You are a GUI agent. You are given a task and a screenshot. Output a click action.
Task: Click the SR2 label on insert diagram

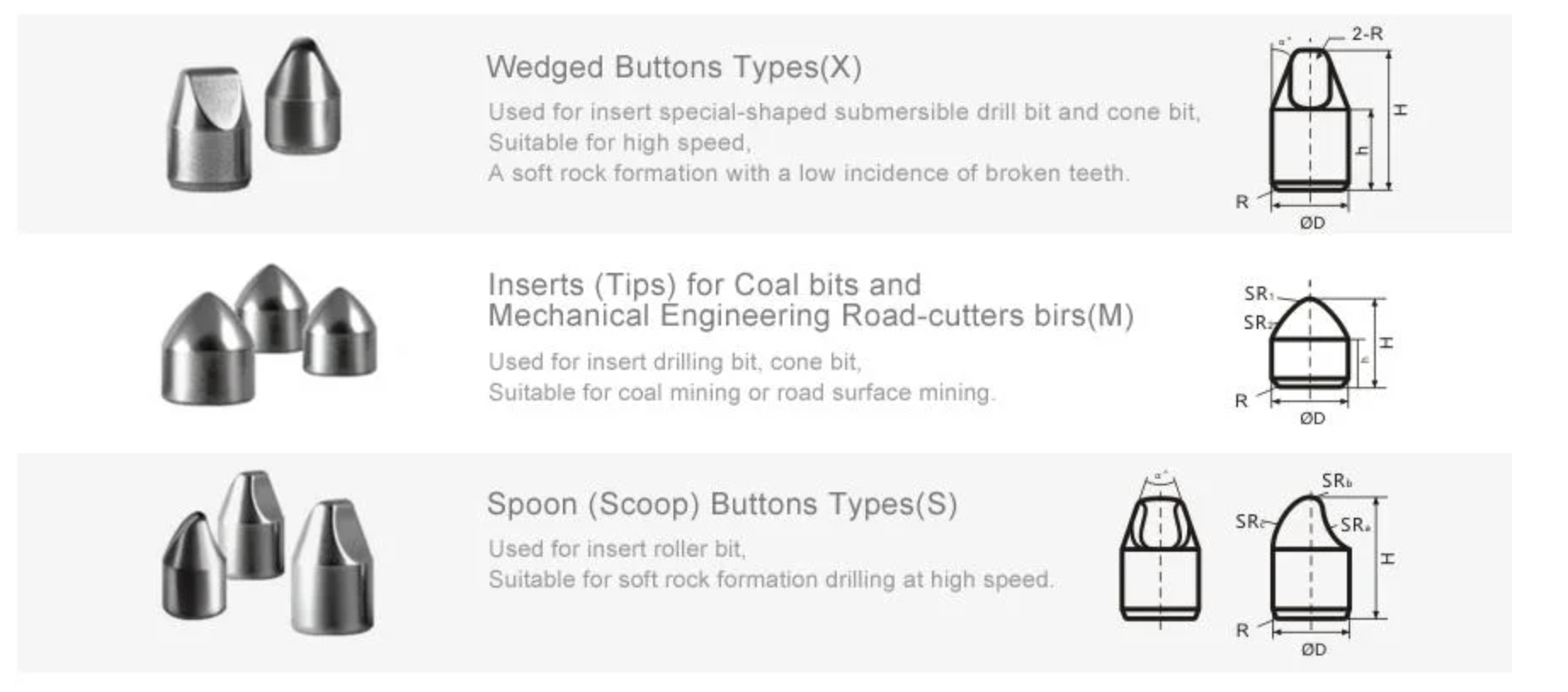(x=1258, y=323)
